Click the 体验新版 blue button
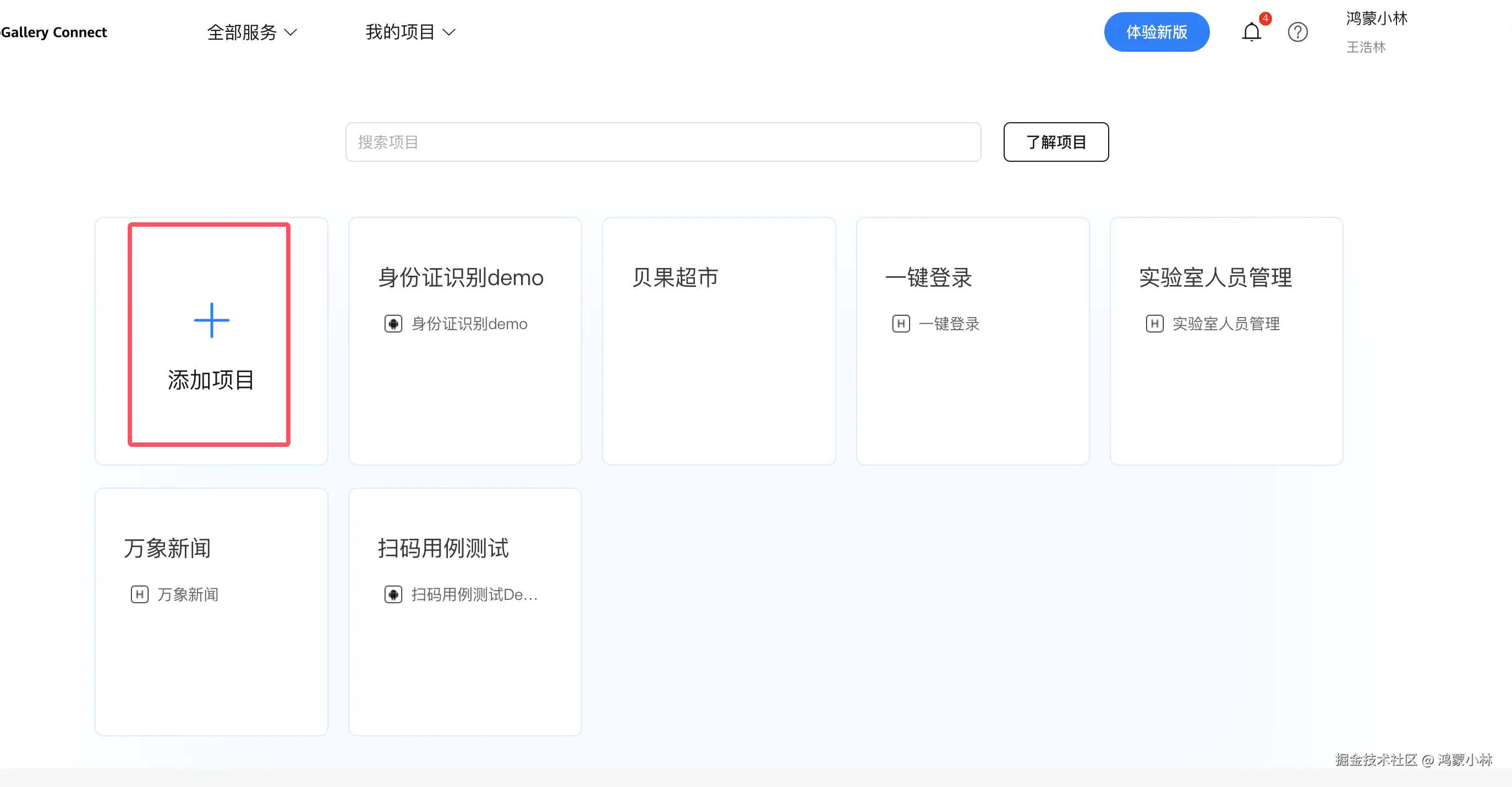 coord(1157,32)
